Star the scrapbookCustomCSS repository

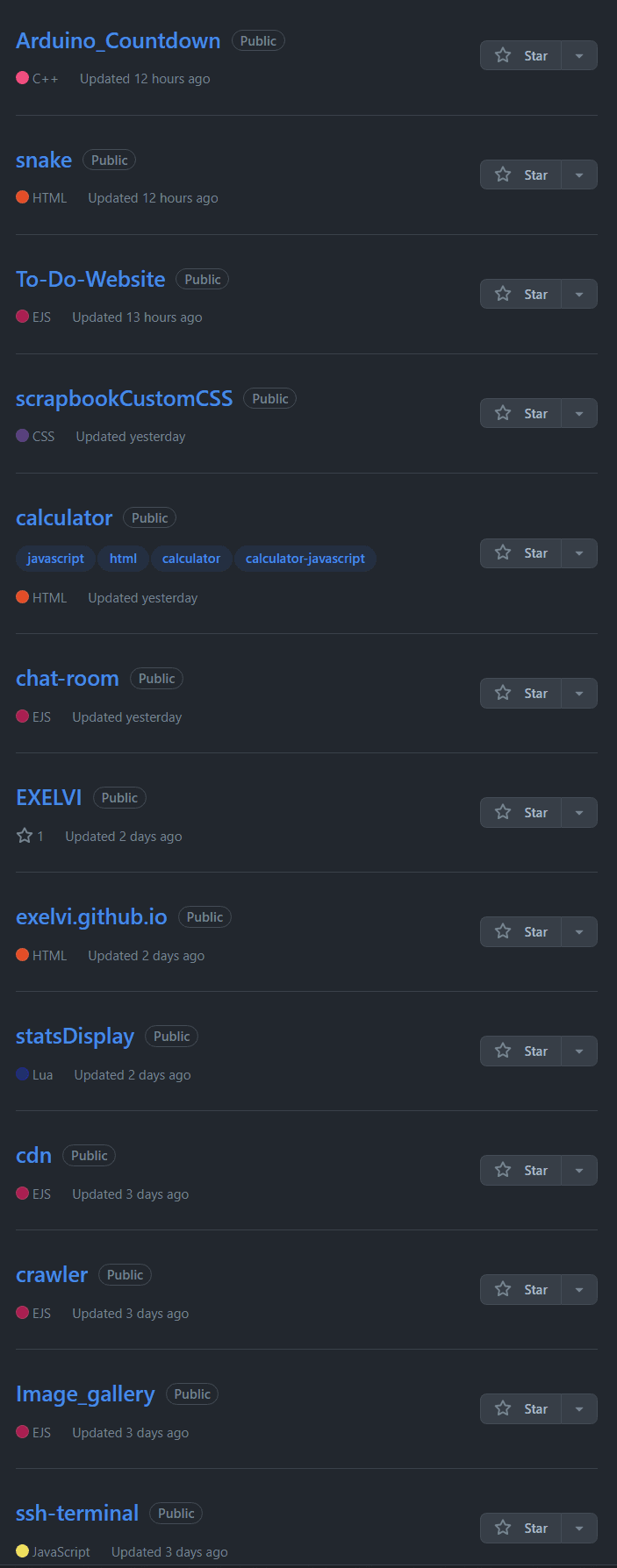click(521, 414)
